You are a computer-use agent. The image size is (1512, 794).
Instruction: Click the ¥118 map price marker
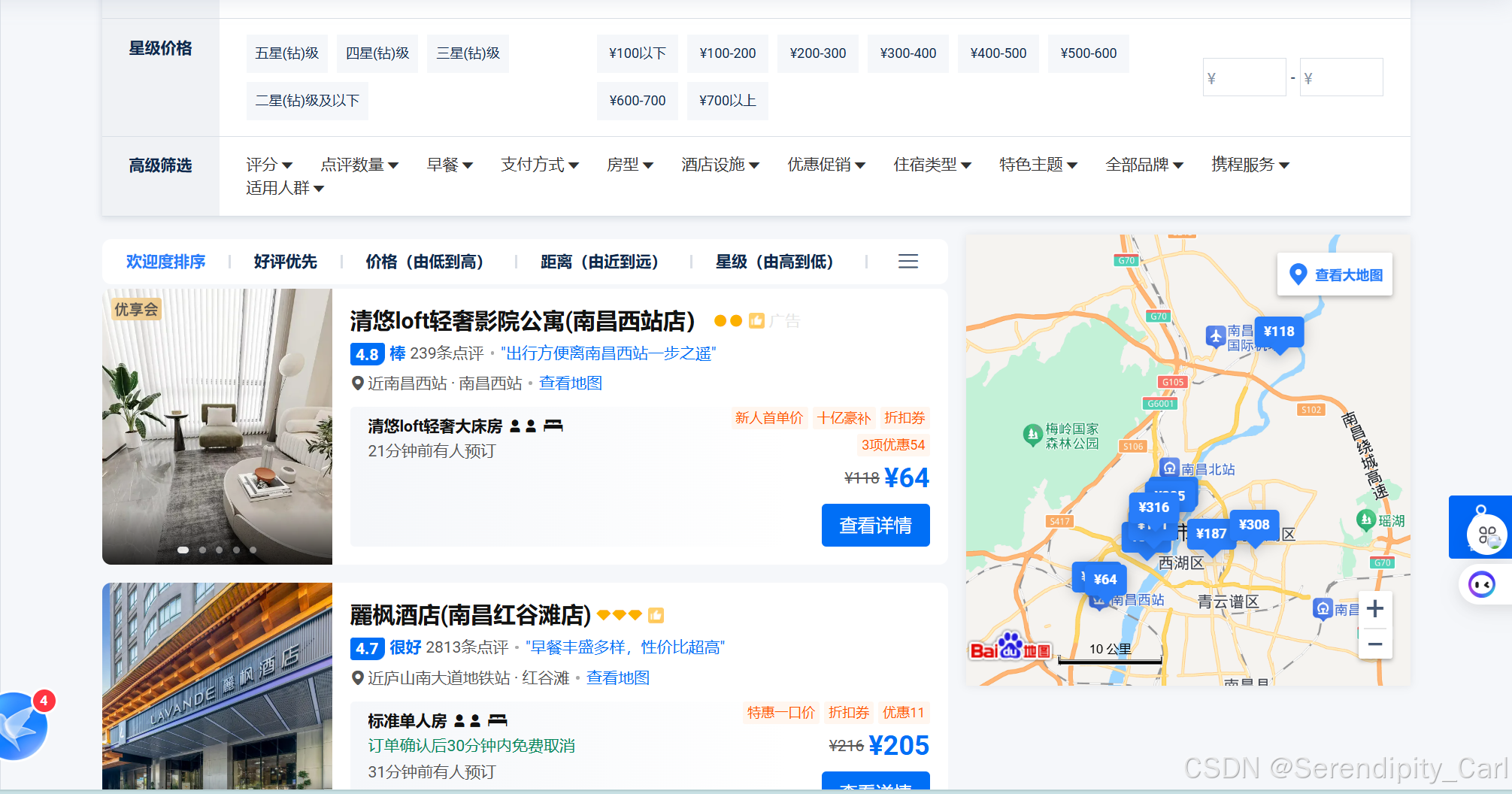pyautogui.click(x=1279, y=332)
